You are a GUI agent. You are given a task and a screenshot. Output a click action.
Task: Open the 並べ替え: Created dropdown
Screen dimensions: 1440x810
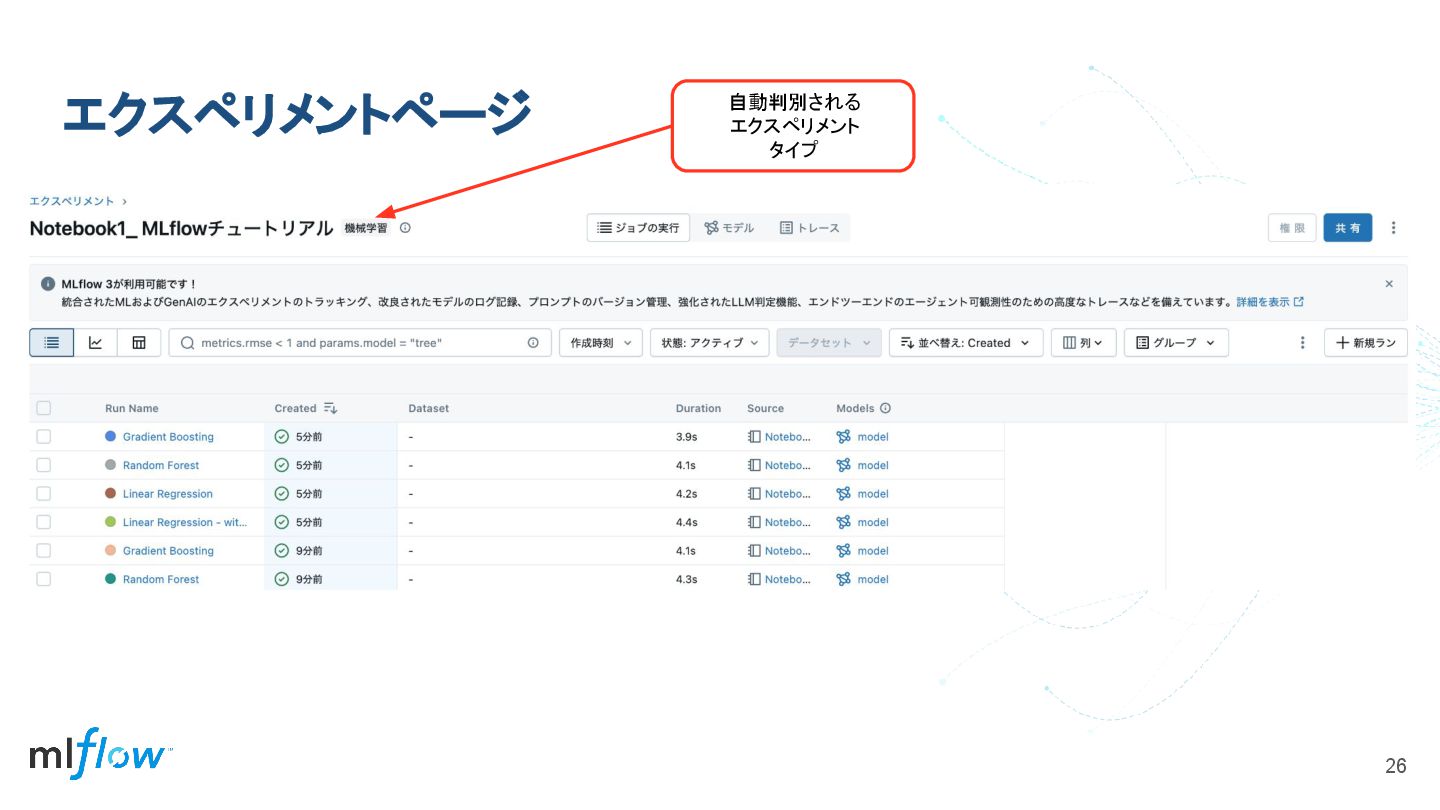point(966,343)
